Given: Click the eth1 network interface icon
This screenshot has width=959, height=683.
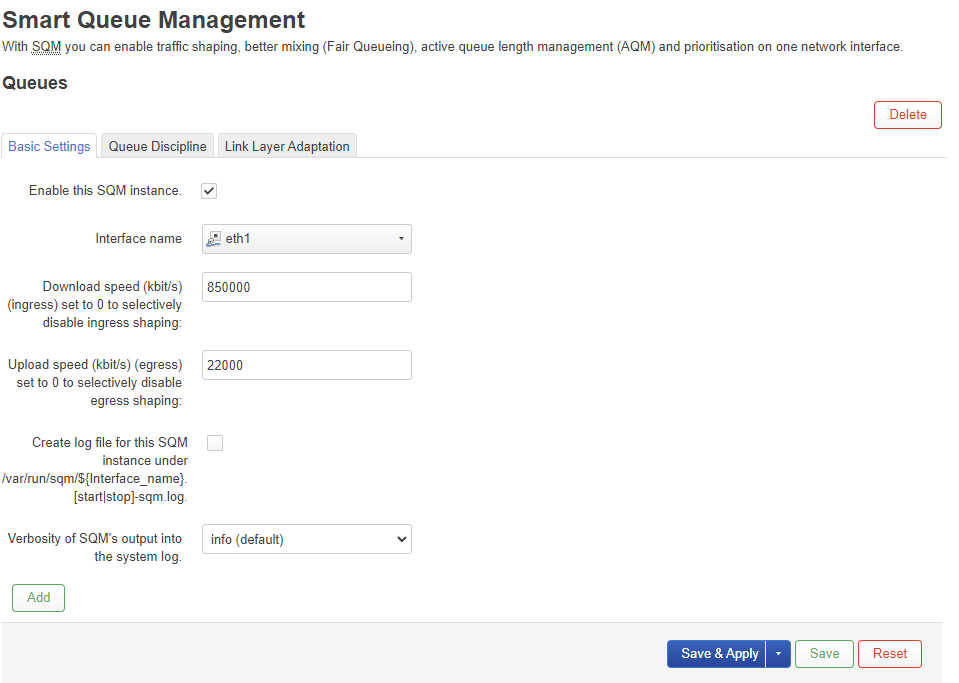Looking at the screenshot, I should (x=214, y=239).
